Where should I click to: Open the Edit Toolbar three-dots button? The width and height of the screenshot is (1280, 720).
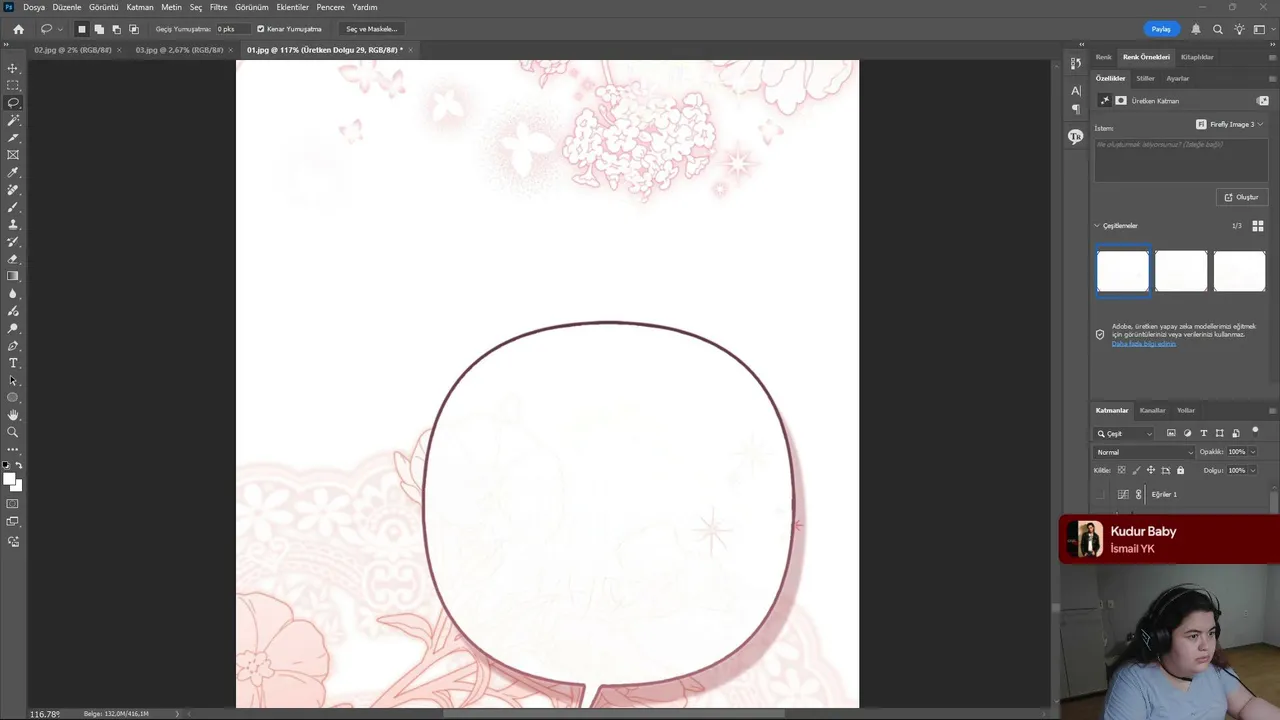point(13,450)
